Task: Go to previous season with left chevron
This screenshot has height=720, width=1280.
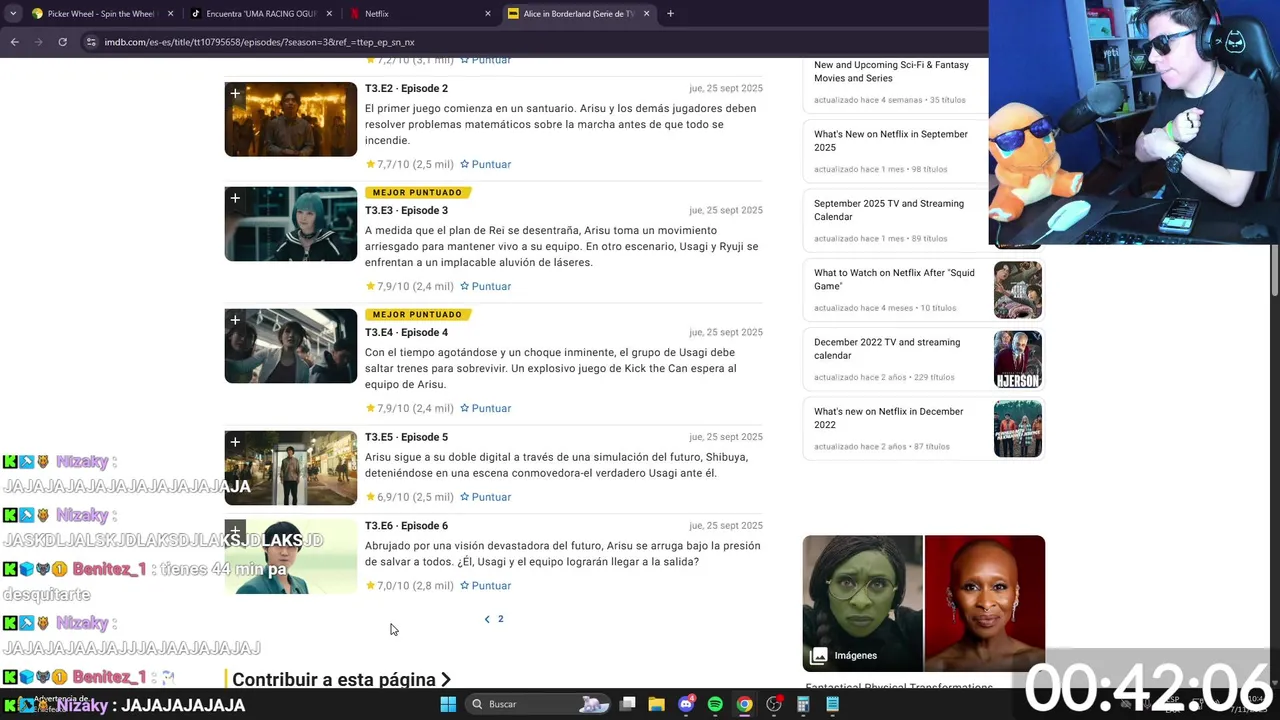Action: (487, 619)
